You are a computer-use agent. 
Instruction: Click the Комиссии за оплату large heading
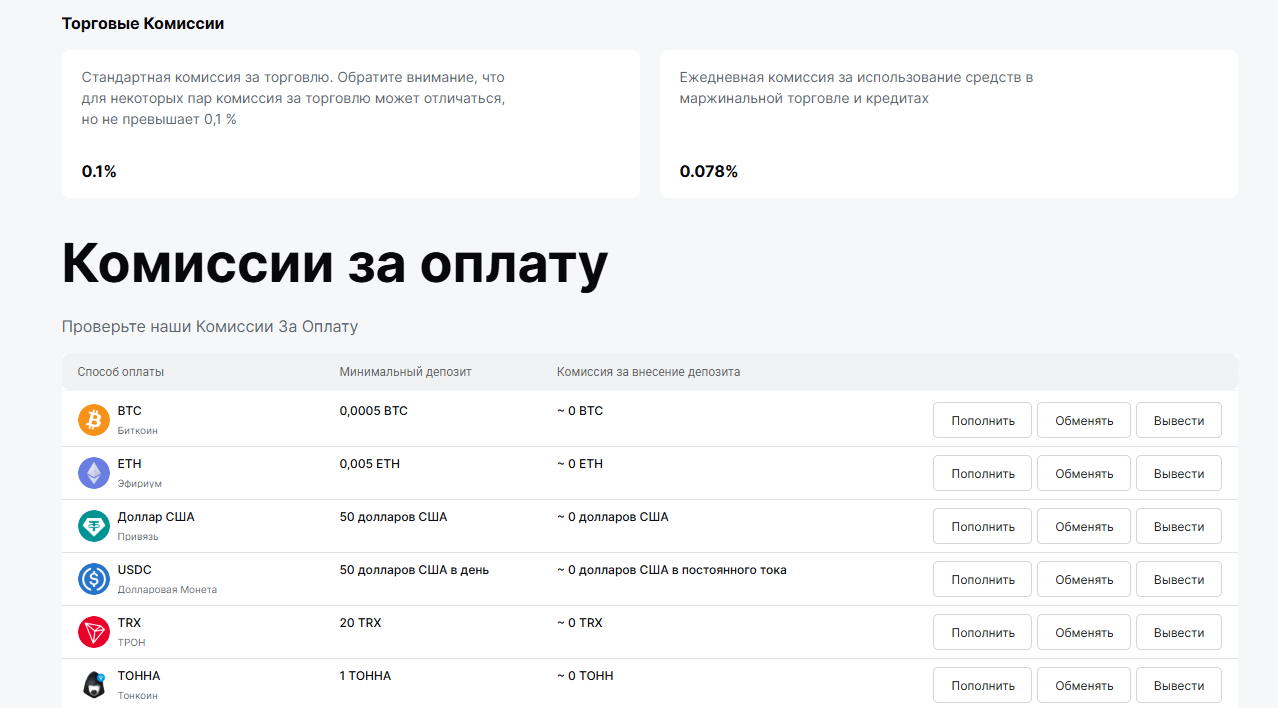335,264
